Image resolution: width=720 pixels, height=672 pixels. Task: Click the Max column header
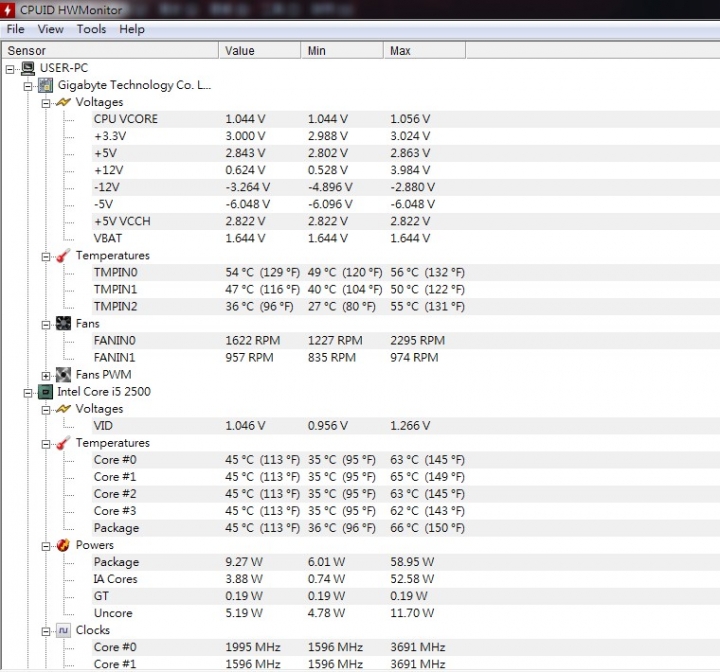(x=425, y=51)
